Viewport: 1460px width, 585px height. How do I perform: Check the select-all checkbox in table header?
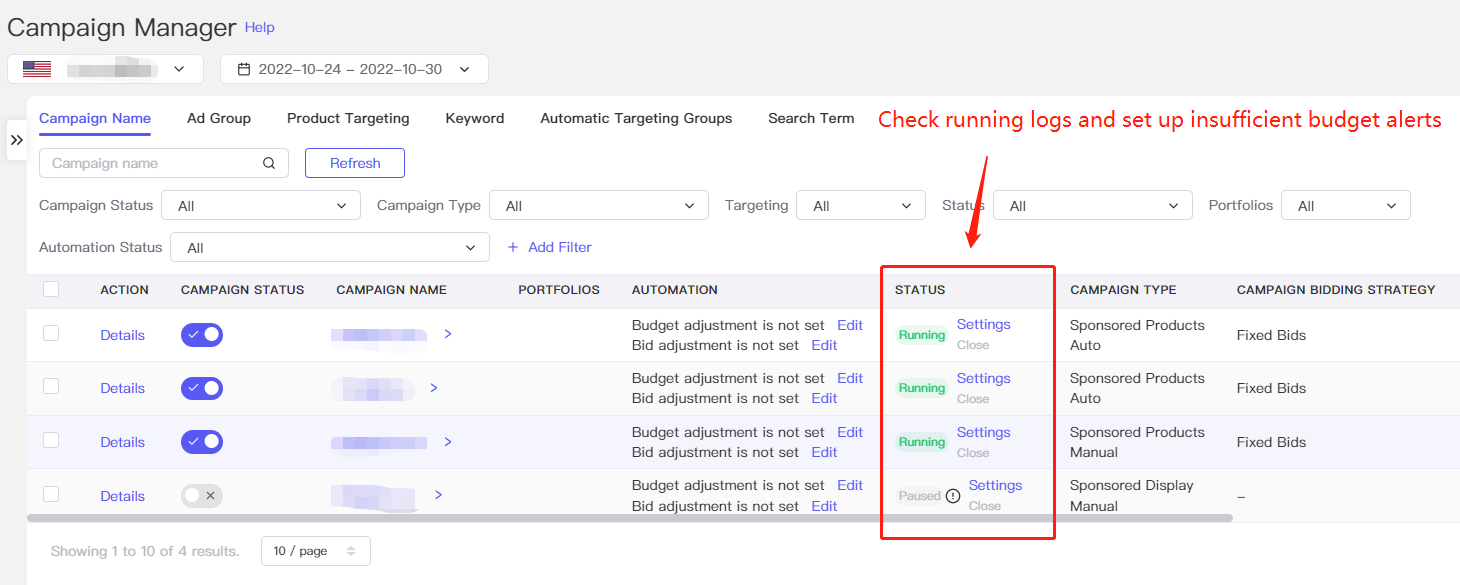(x=51, y=289)
